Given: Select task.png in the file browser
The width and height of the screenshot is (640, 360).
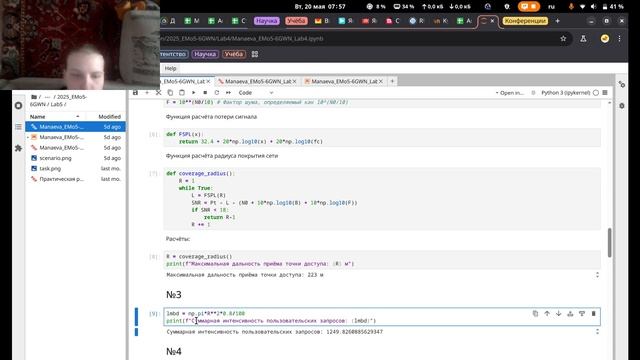Looking at the screenshot, I should (x=76, y=169).
